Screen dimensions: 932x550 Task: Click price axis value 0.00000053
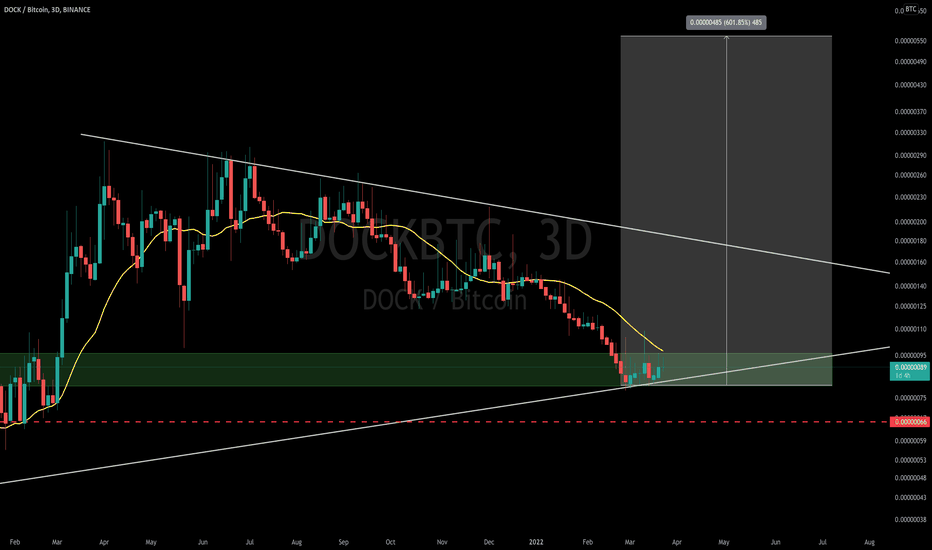pos(910,460)
